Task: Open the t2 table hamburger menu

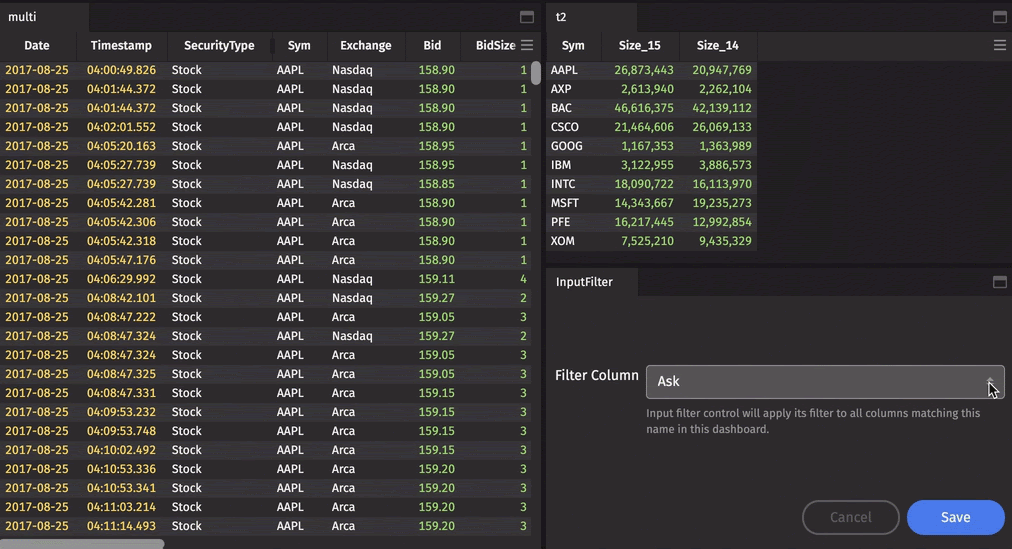Action: [x=999, y=45]
